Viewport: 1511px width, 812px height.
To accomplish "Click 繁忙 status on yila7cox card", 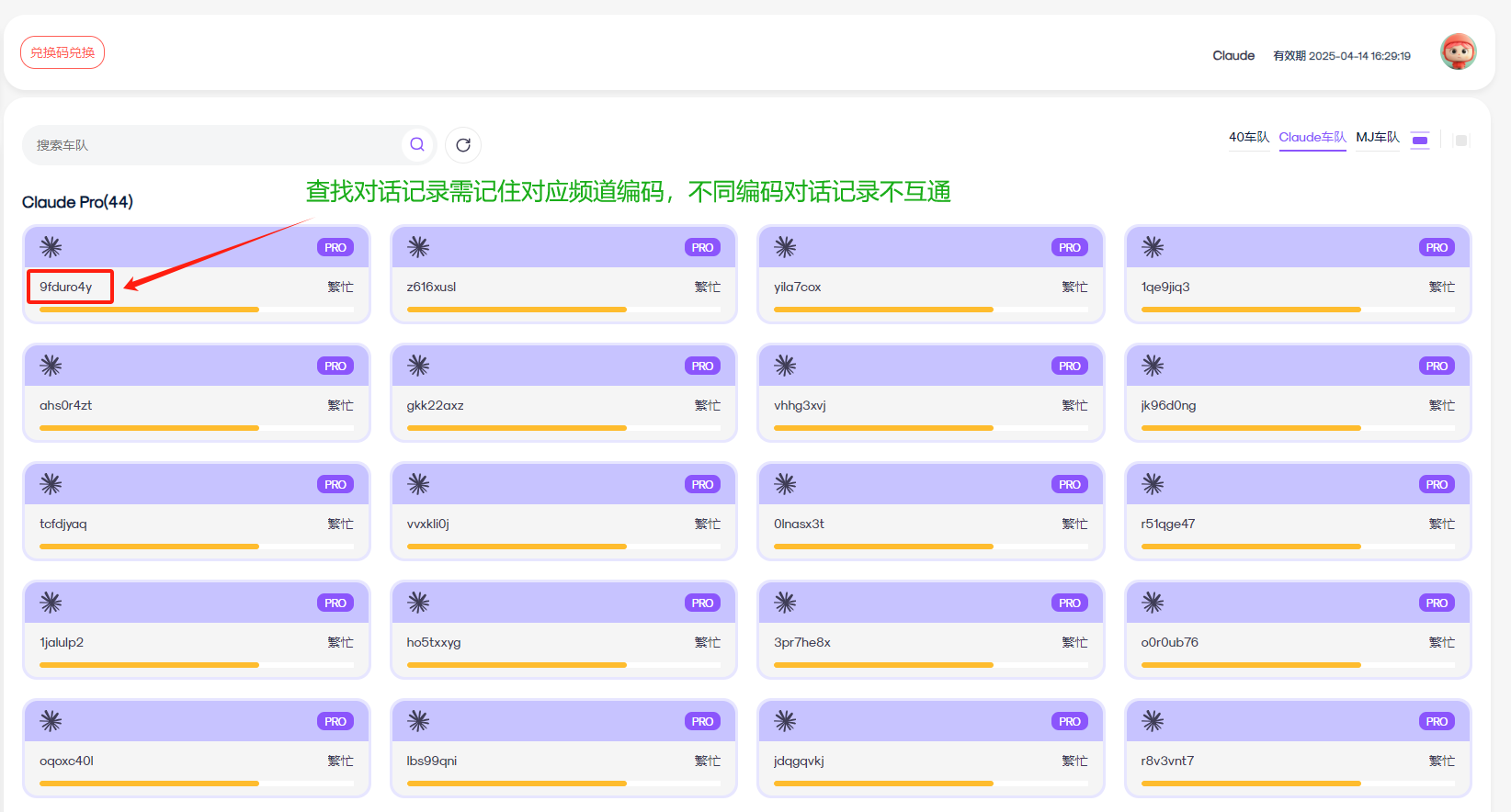I will click(x=1074, y=287).
